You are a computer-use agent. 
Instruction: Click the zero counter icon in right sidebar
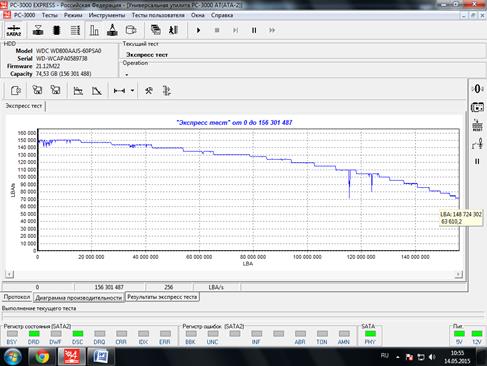pos(477,89)
